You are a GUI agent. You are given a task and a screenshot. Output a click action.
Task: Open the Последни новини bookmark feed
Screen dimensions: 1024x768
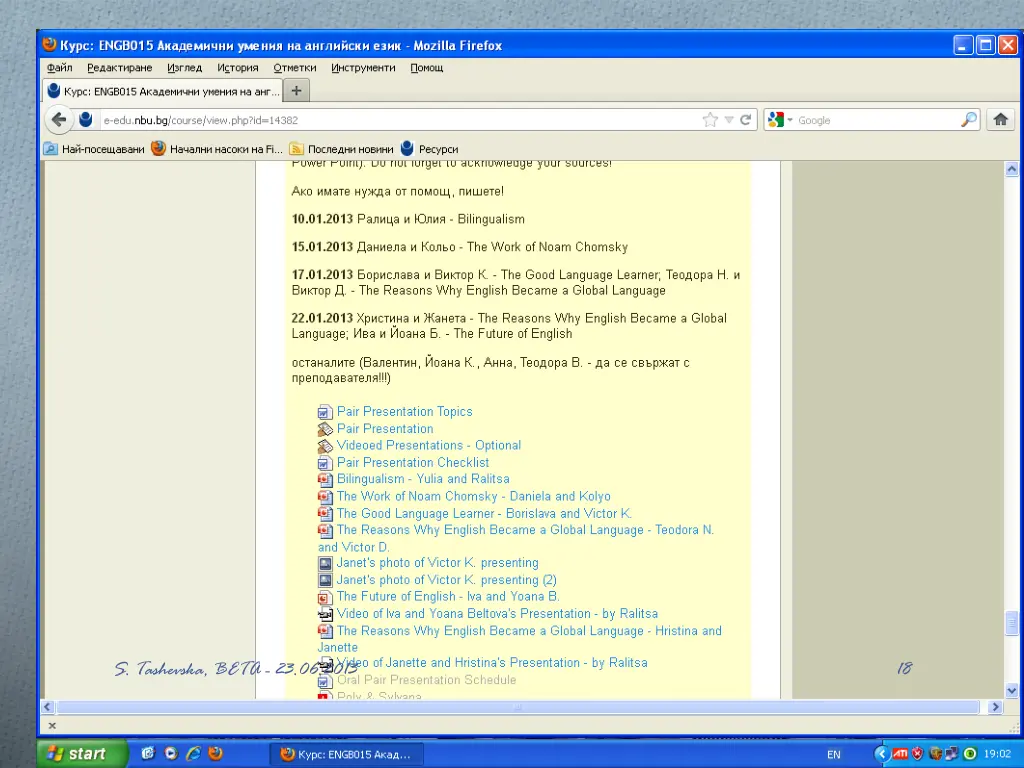coord(342,149)
